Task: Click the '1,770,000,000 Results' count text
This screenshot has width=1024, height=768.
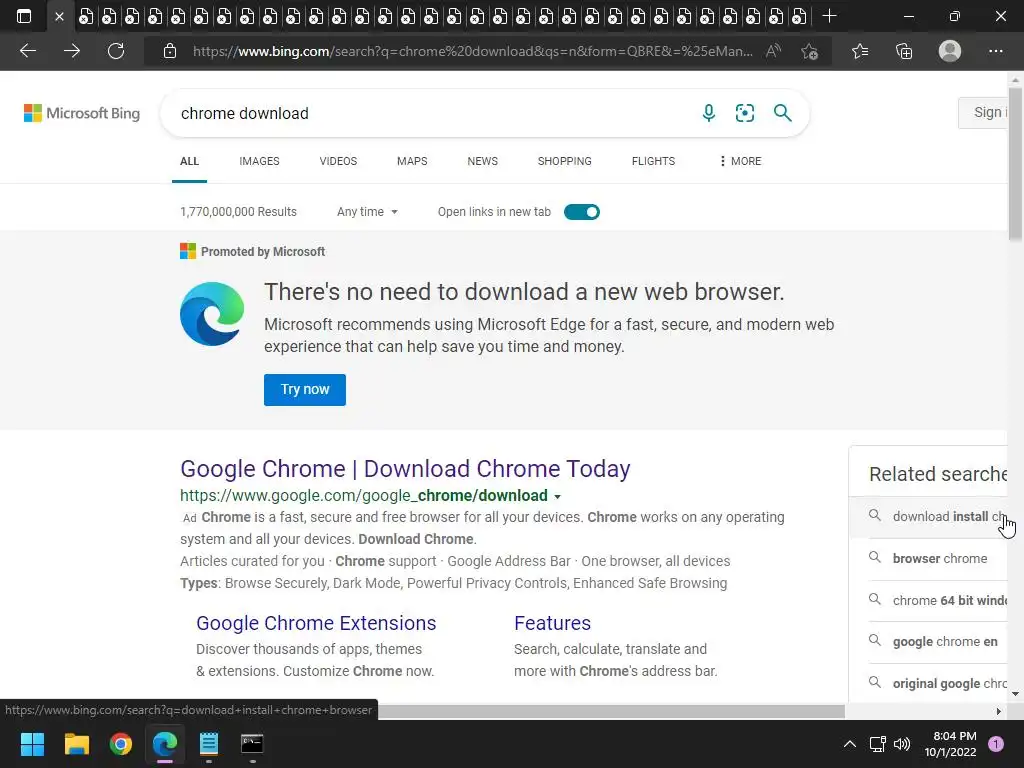Action: 238,212
